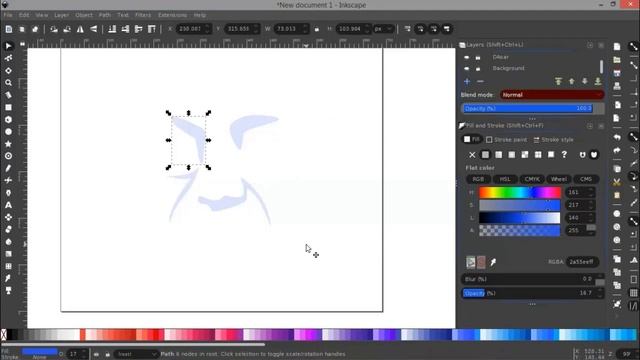This screenshot has height=360, width=640.
Task: Select CMYK color mode button
Action: pos(532,179)
